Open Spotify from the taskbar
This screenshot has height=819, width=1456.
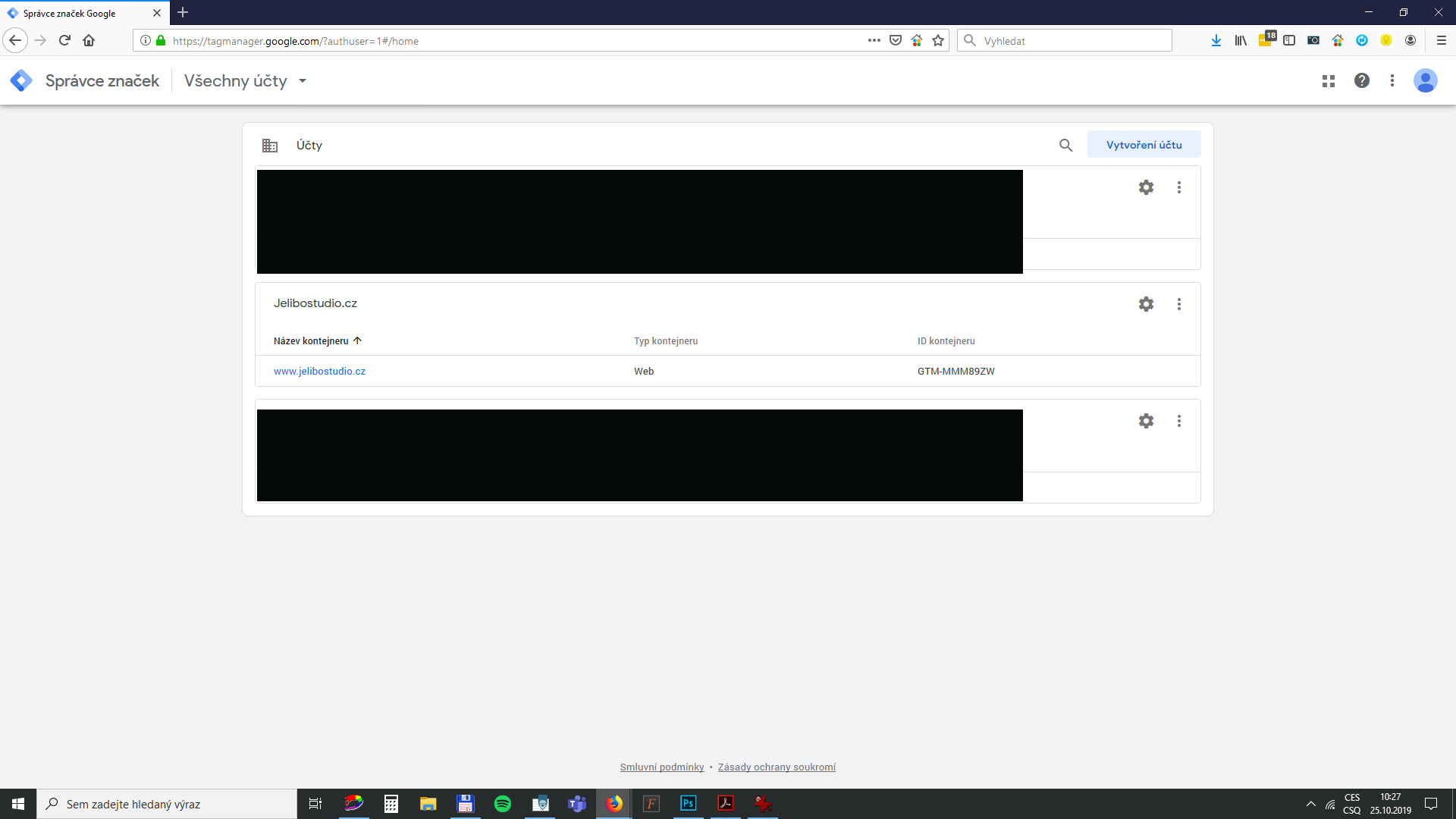click(x=503, y=804)
